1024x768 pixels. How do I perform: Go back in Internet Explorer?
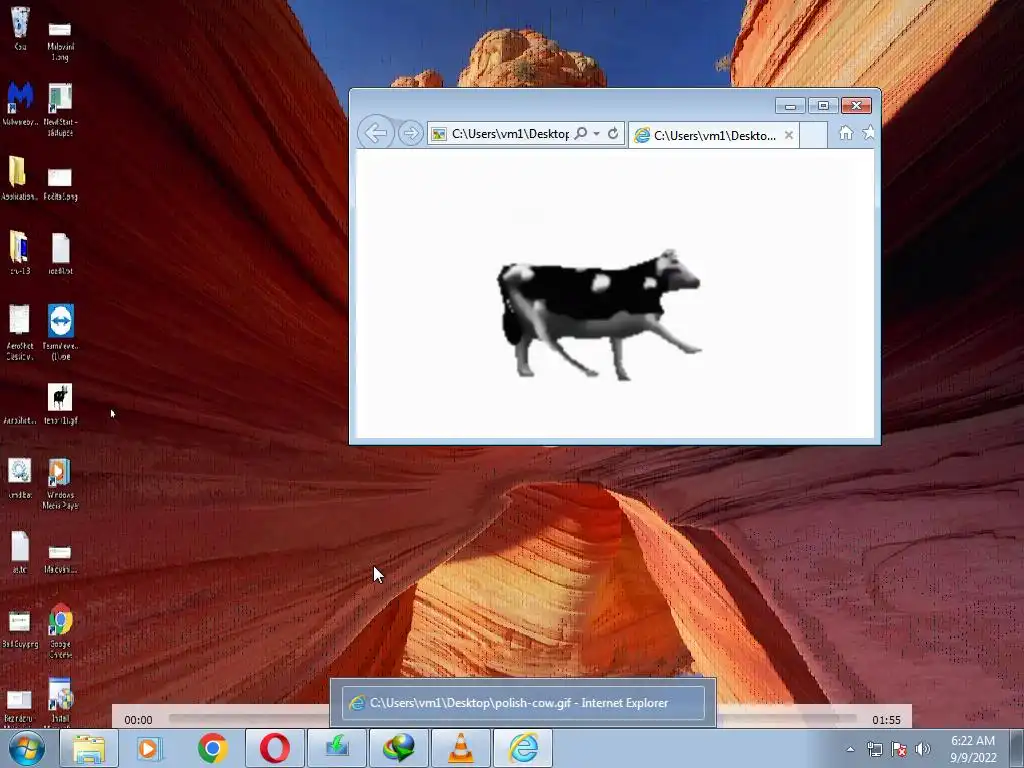click(376, 133)
